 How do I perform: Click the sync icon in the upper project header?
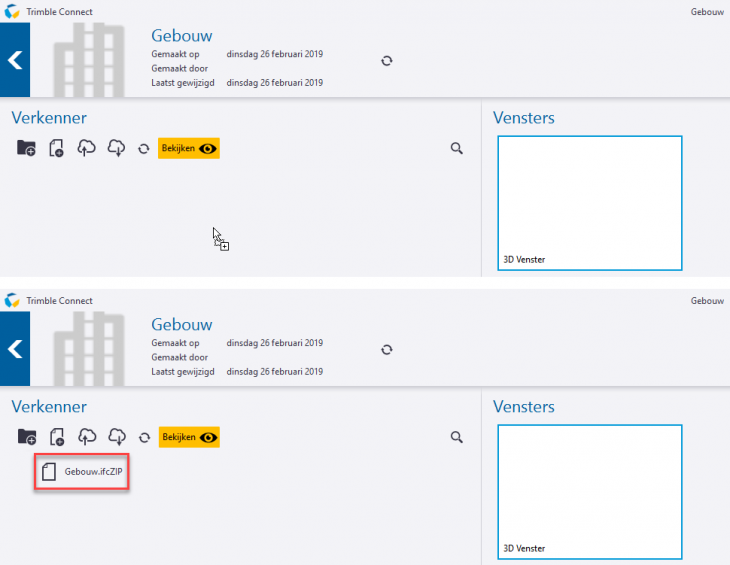click(386, 61)
